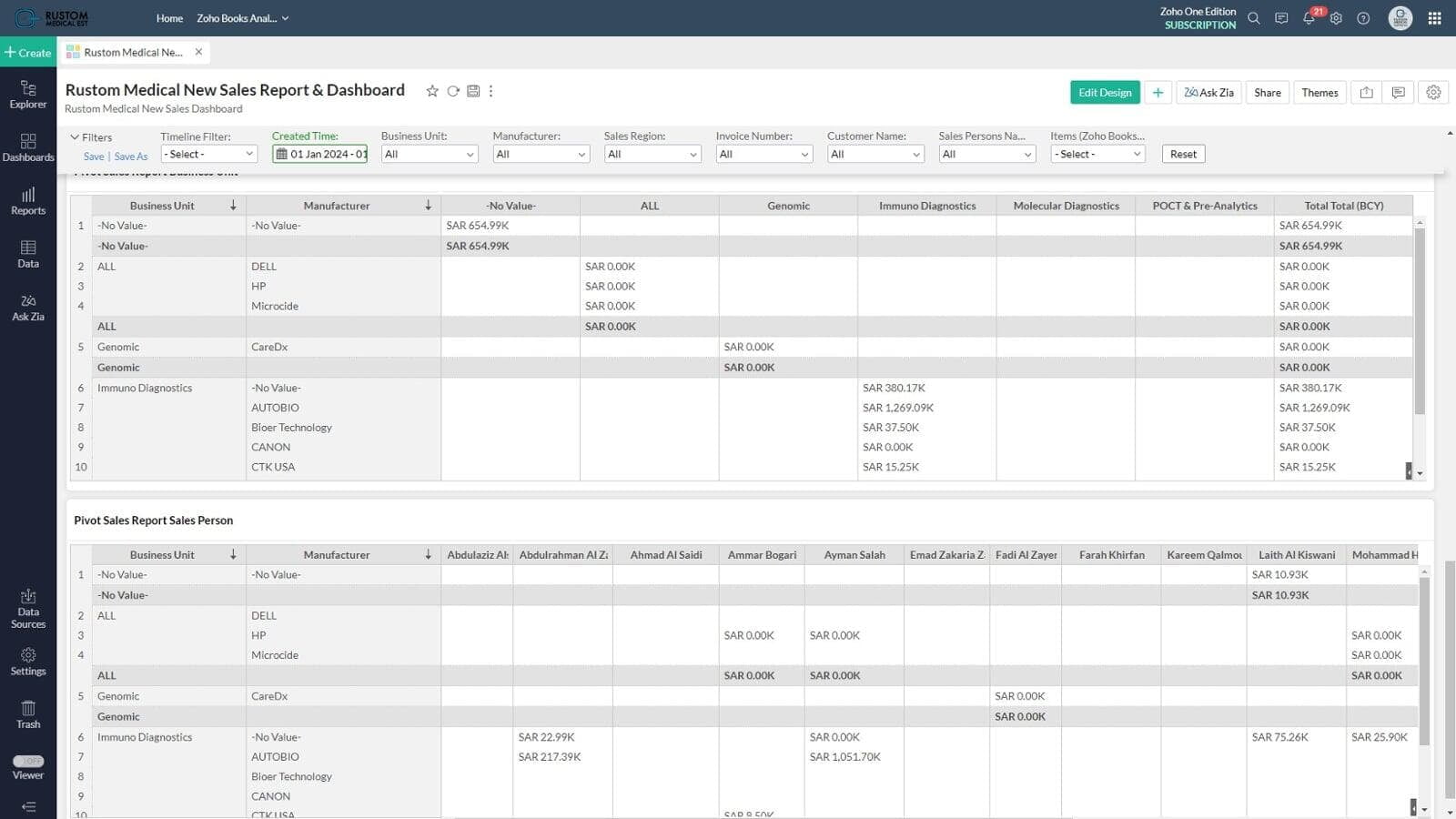1456x819 pixels.
Task: Open Dashboards in the sidebar
Action: [x=28, y=147]
